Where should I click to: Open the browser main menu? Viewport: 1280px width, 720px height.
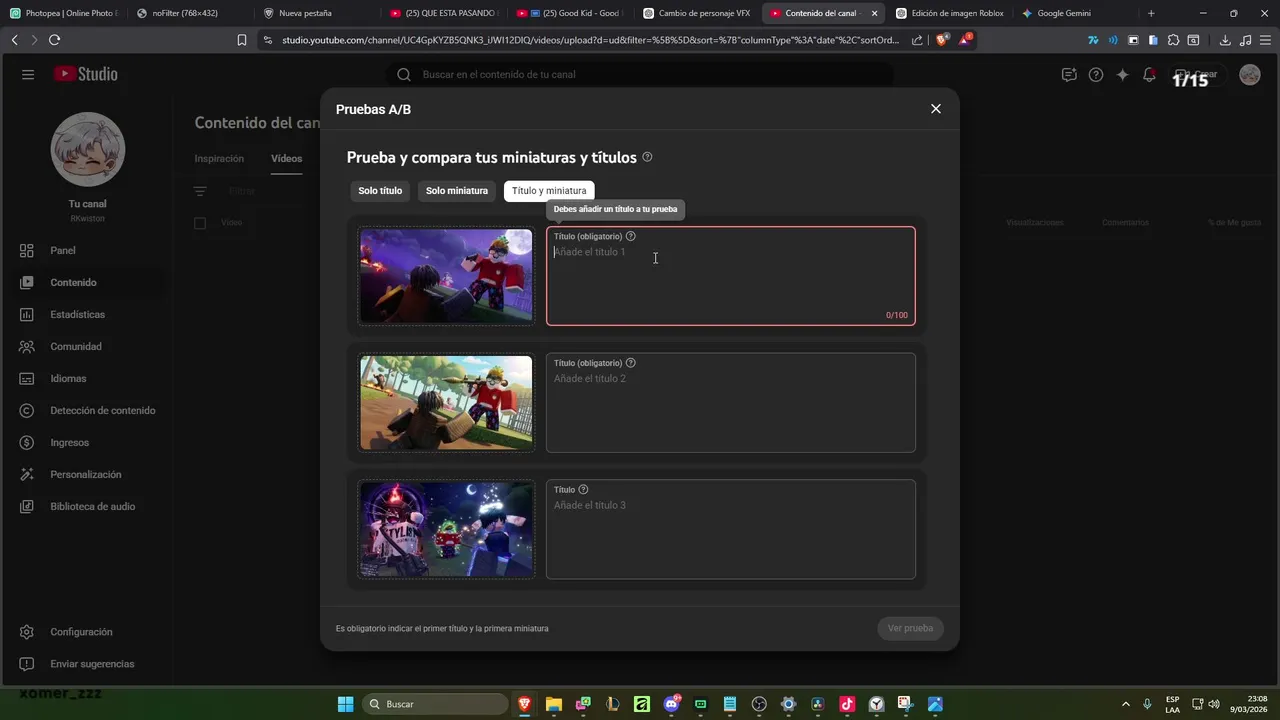(1265, 40)
